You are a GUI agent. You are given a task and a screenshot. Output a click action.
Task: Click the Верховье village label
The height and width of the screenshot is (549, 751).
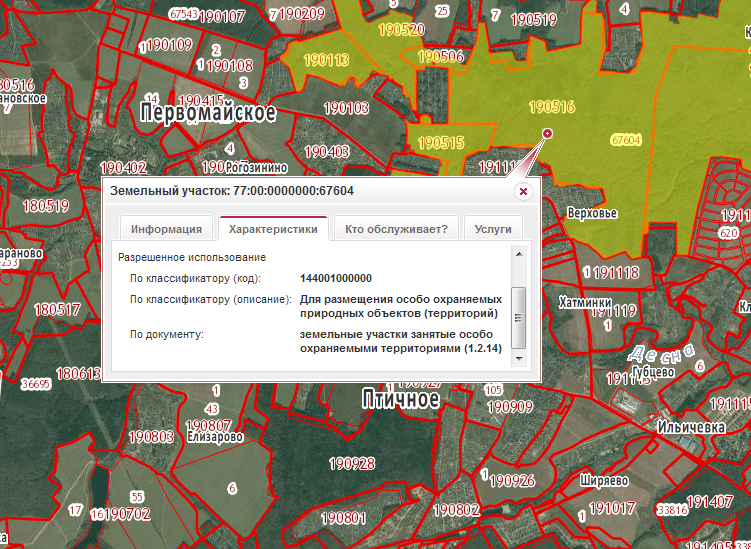(592, 213)
